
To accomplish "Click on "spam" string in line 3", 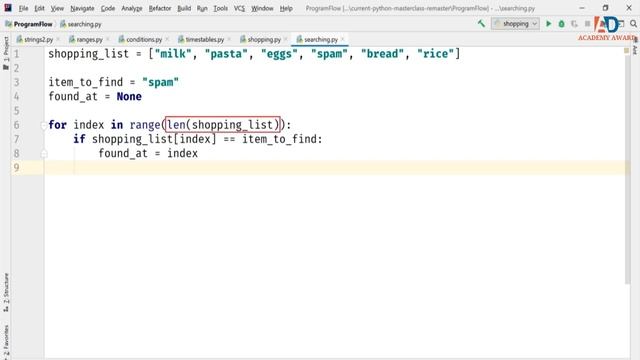I will [160, 82].
